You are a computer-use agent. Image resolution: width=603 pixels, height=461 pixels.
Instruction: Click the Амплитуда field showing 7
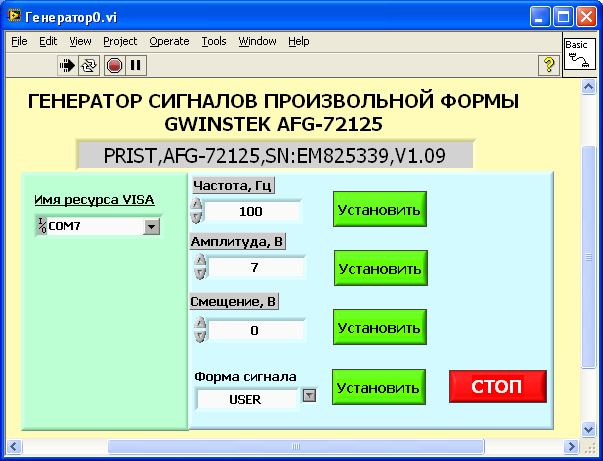[x=255, y=267]
